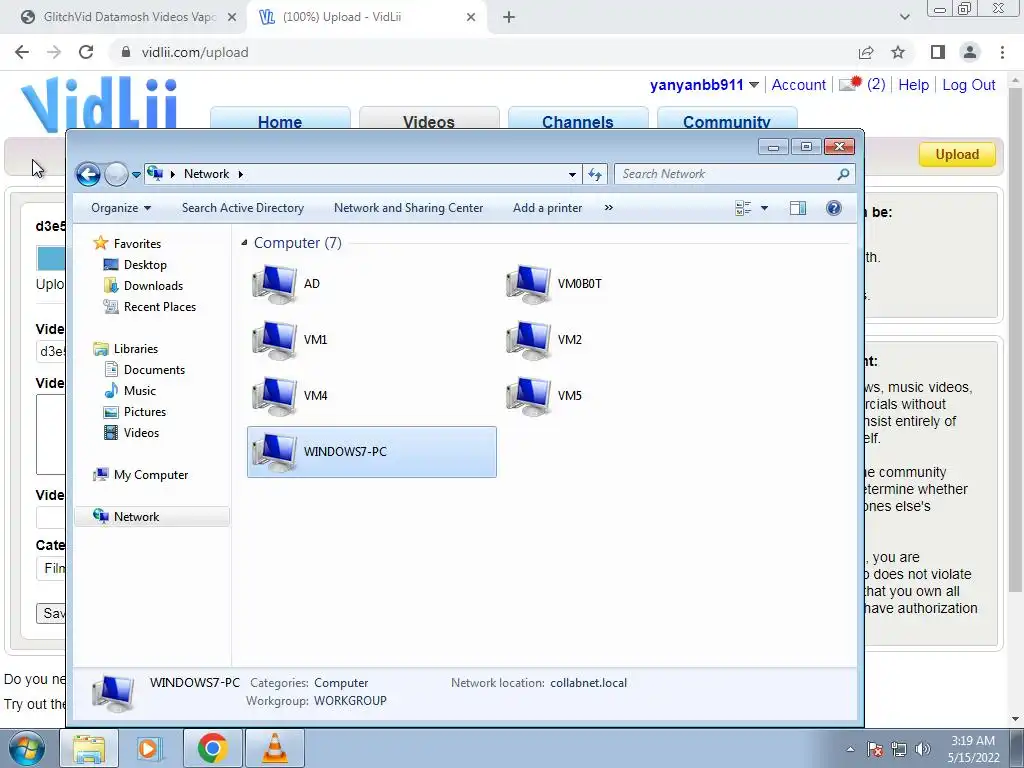Collapse the Computer (7) group
This screenshot has height=768, width=1024.
click(x=244, y=243)
